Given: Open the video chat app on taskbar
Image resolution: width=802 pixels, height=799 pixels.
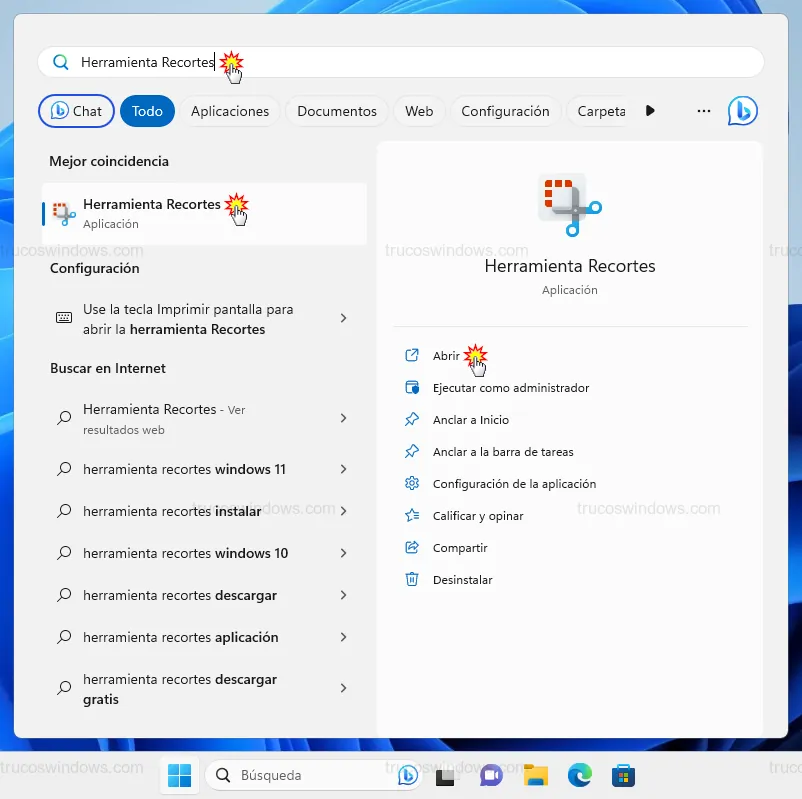Looking at the screenshot, I should click(x=491, y=775).
